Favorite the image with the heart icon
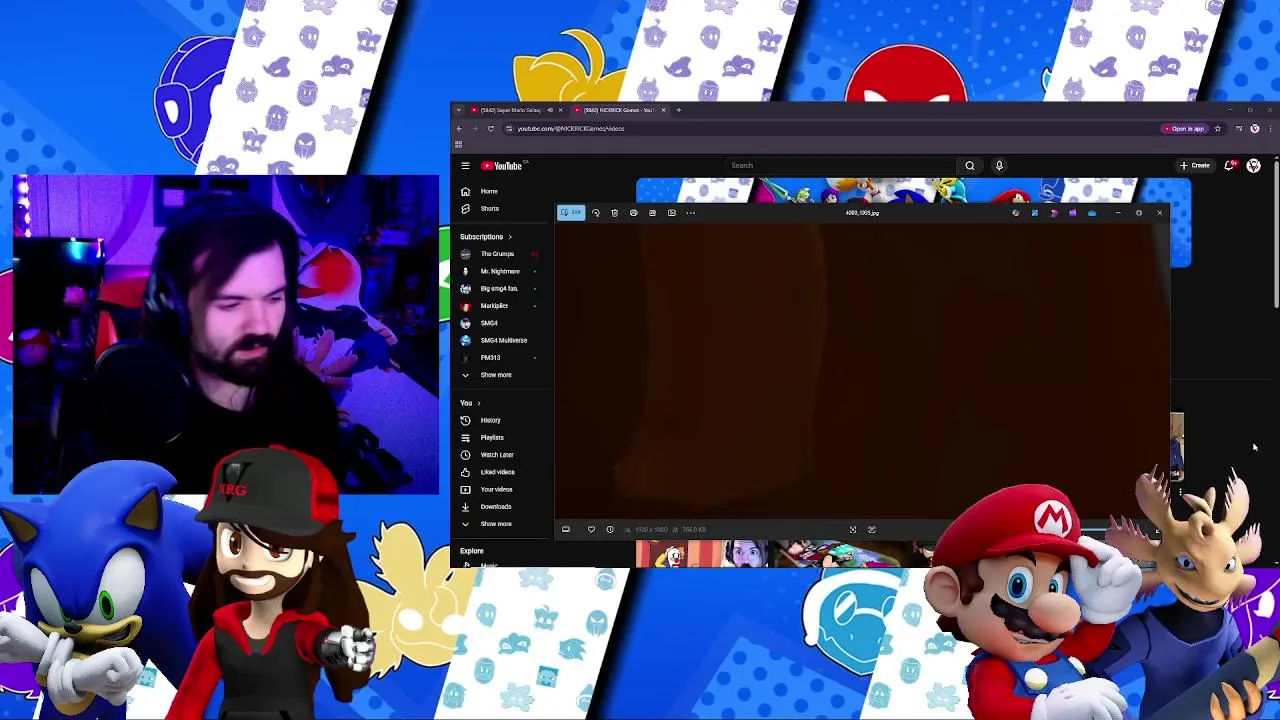The image size is (1280, 720). pos(591,530)
